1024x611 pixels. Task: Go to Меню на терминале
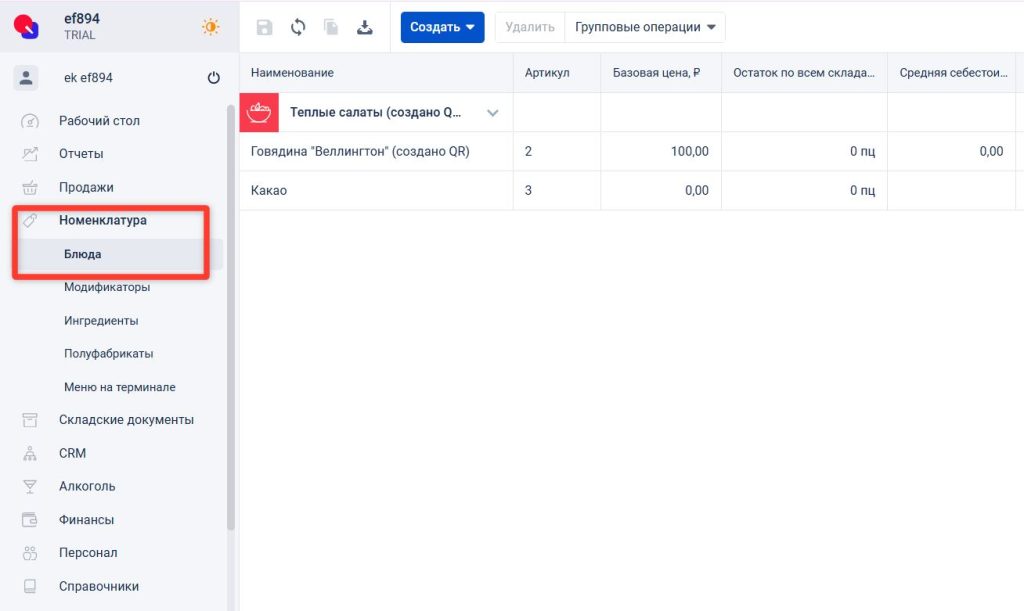click(119, 387)
